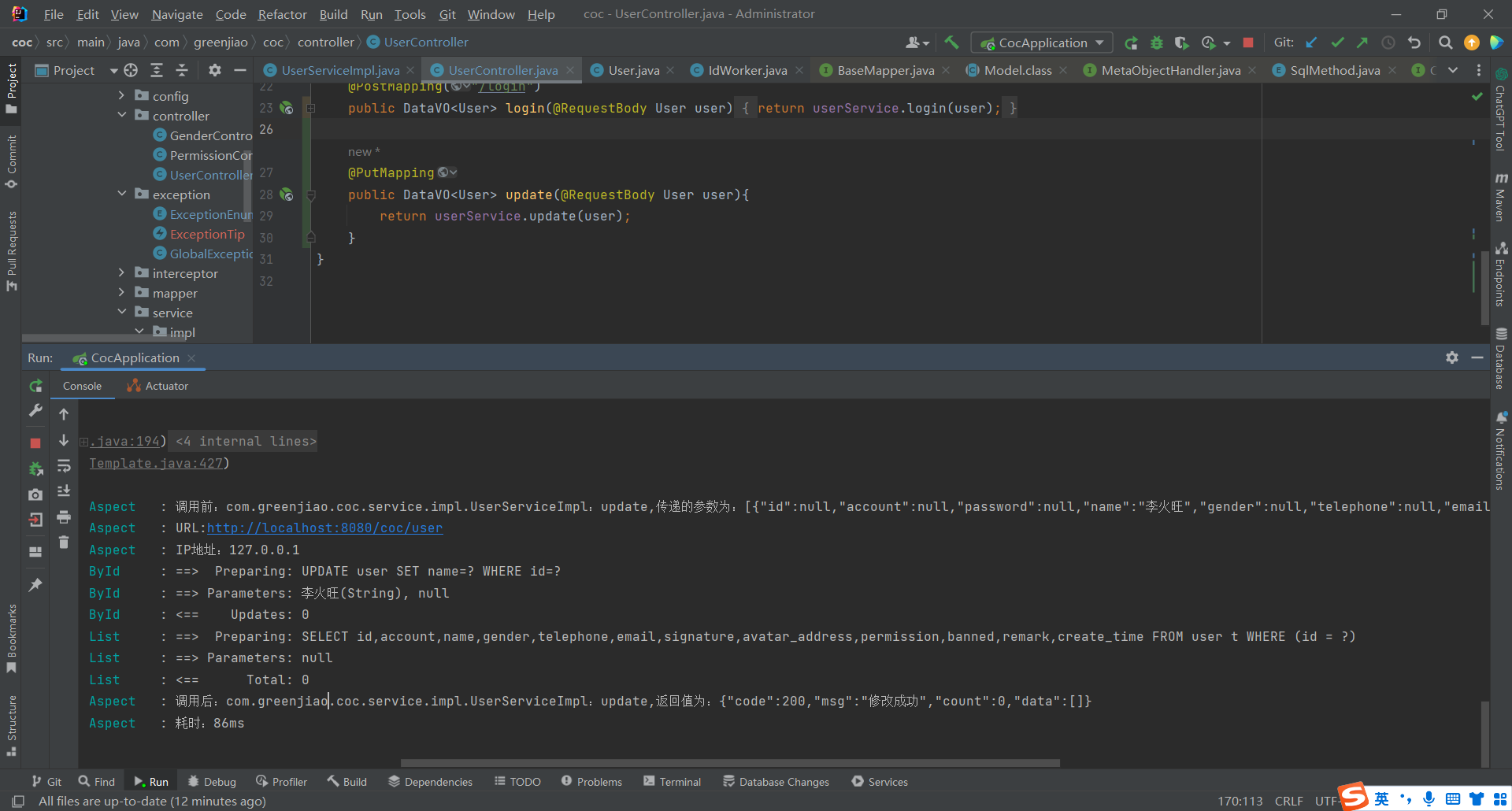This screenshot has height=811, width=1512.
Task: Open the CocApplication run configuration dropdown
Action: point(1042,43)
